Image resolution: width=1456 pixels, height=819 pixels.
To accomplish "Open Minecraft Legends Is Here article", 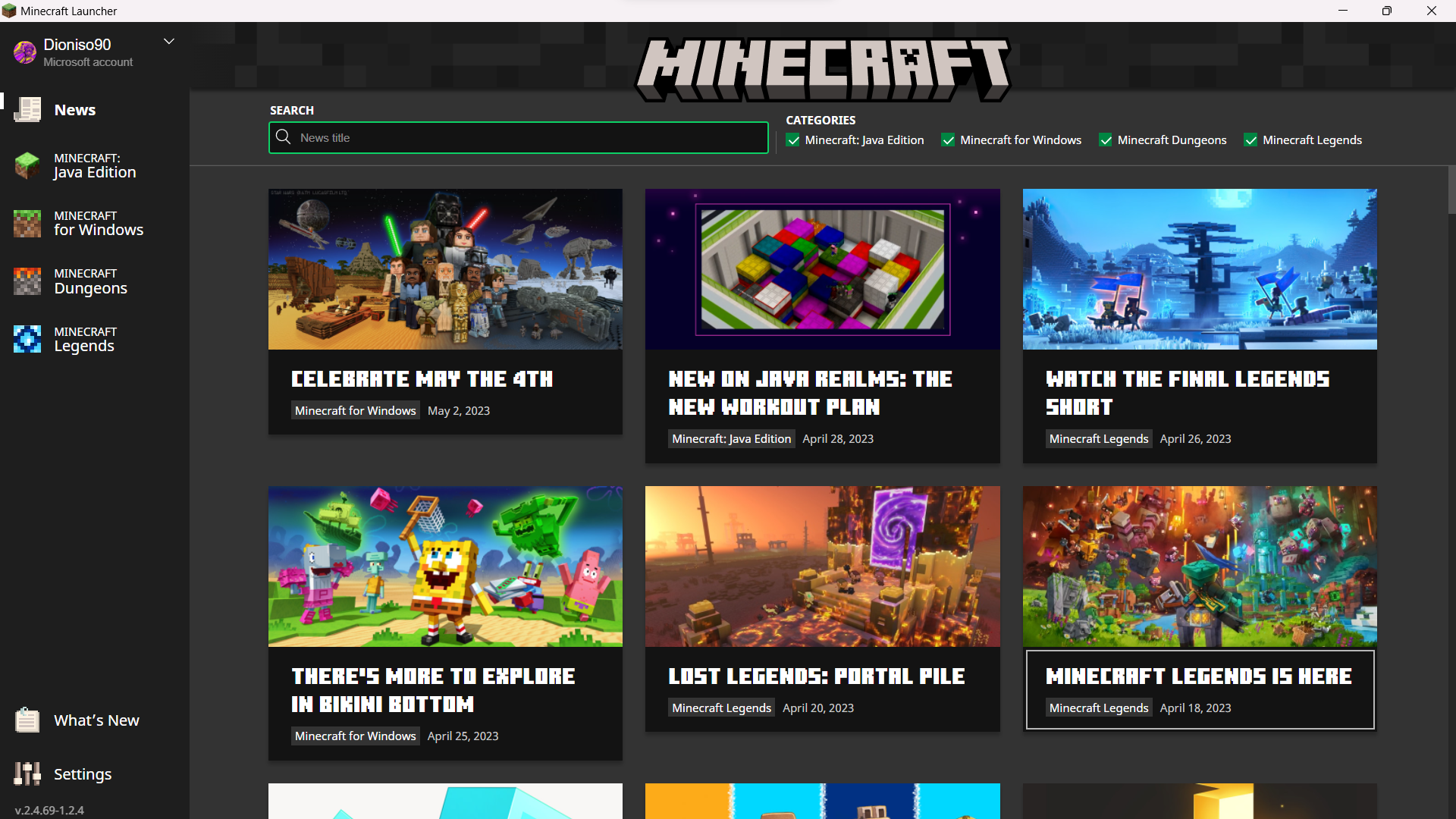I will [1198, 676].
